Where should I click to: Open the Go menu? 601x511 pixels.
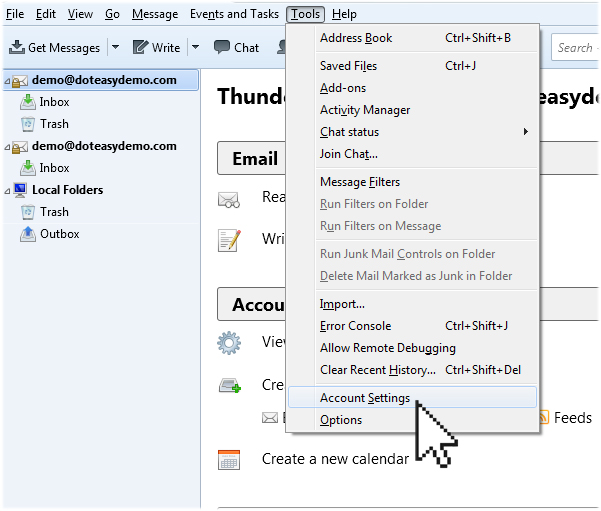112,14
